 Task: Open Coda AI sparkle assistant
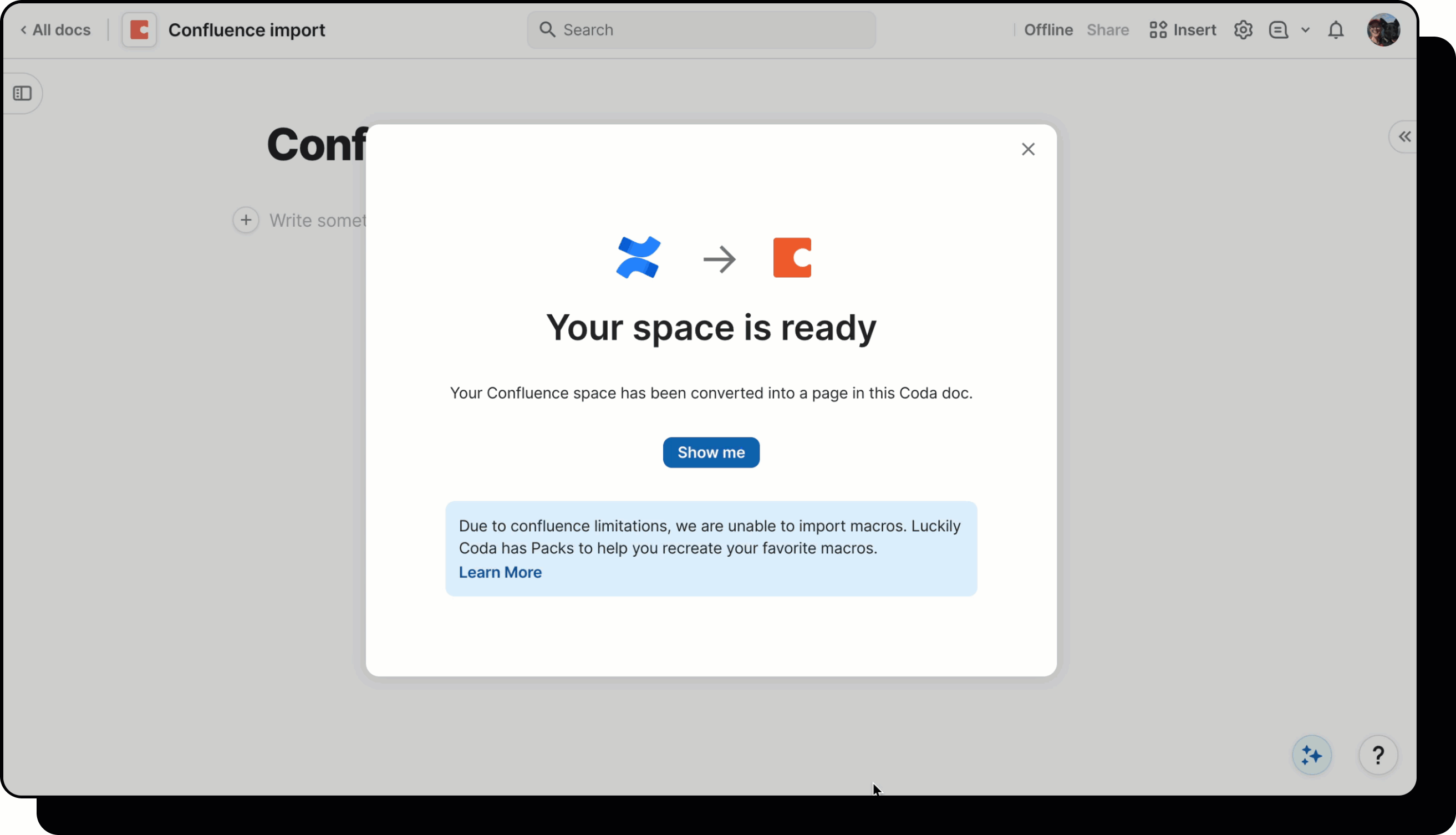click(1311, 755)
